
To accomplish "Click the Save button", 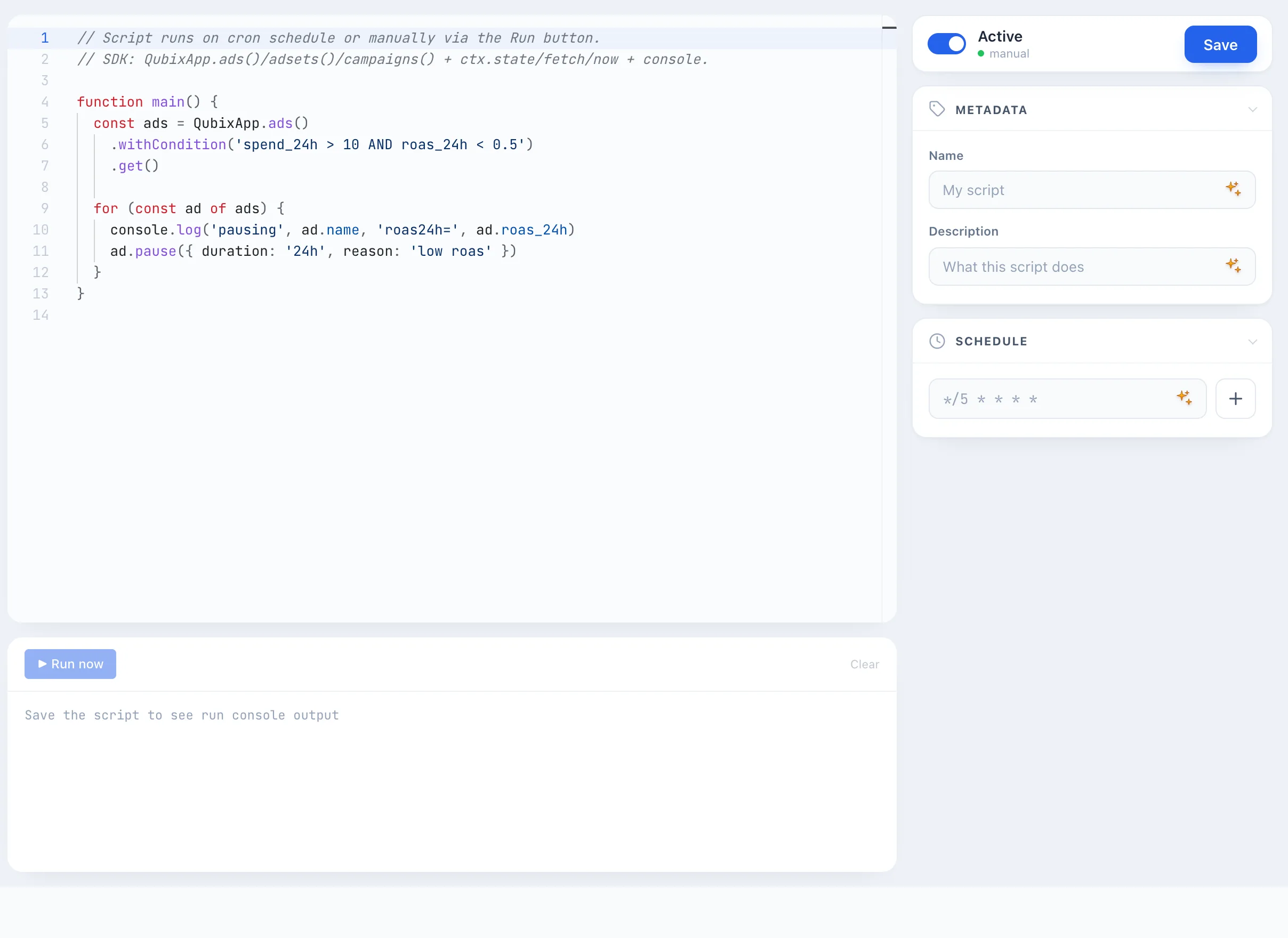I will tap(1220, 44).
